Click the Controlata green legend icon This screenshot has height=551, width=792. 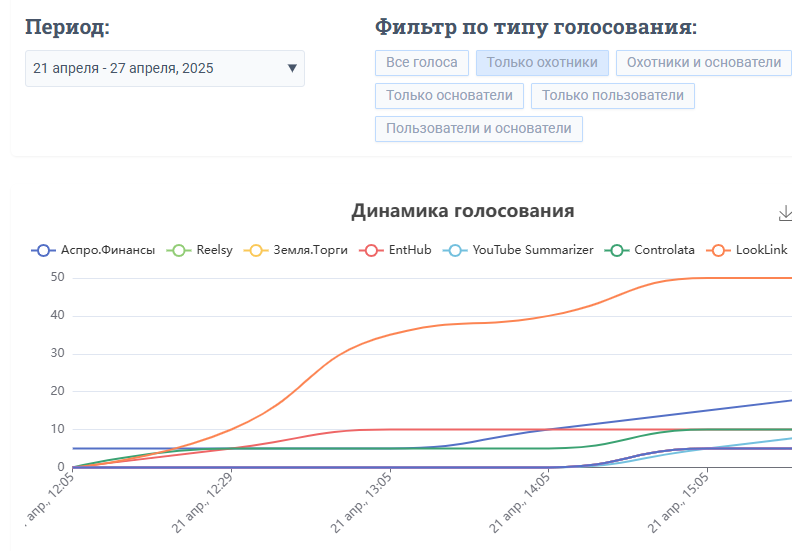point(617,250)
